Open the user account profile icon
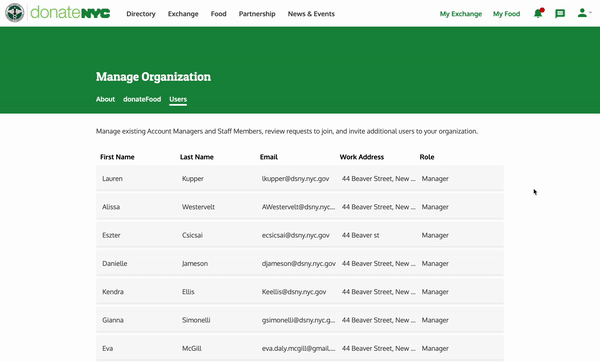The height and width of the screenshot is (362, 600). pyautogui.click(x=582, y=13)
